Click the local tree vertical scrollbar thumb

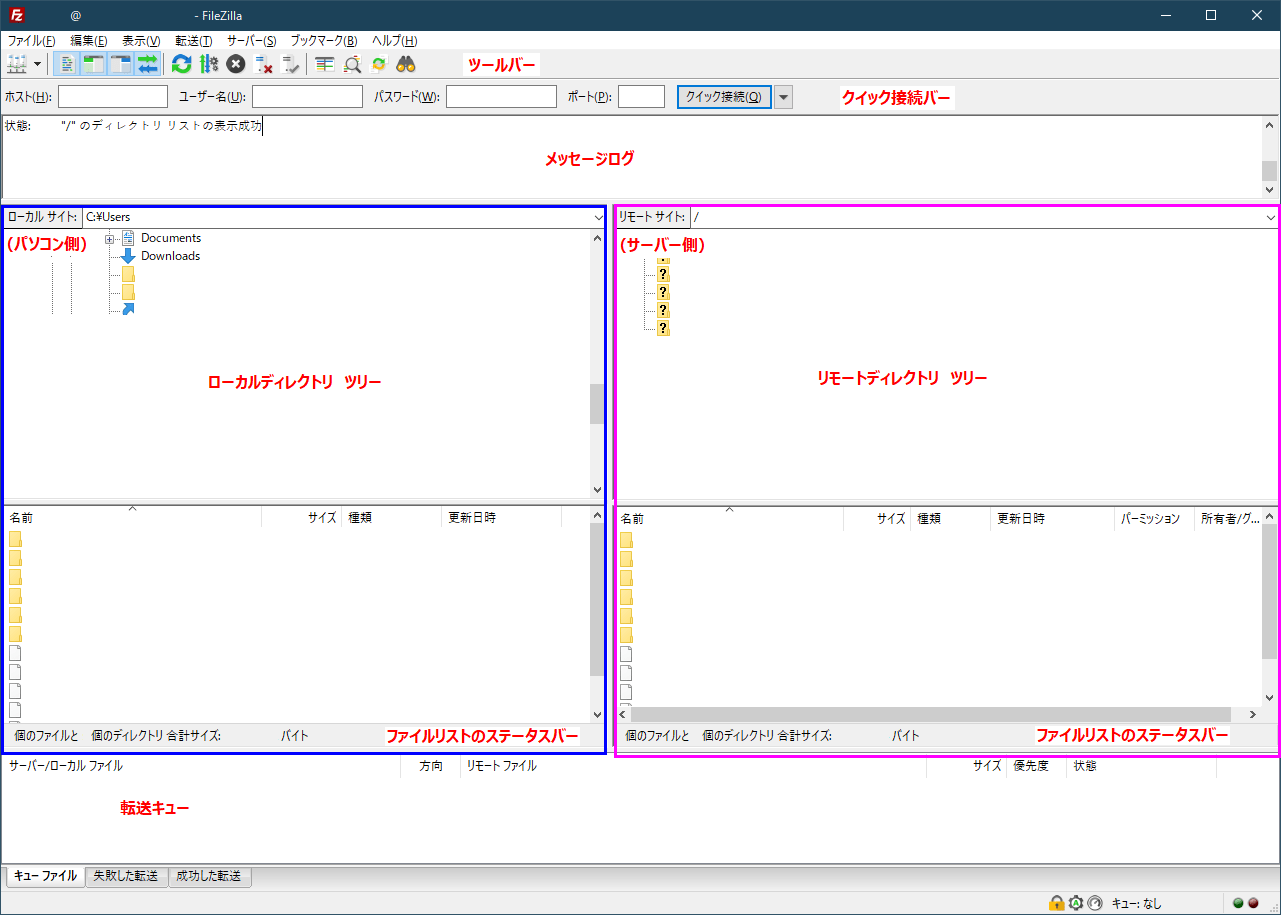click(597, 405)
